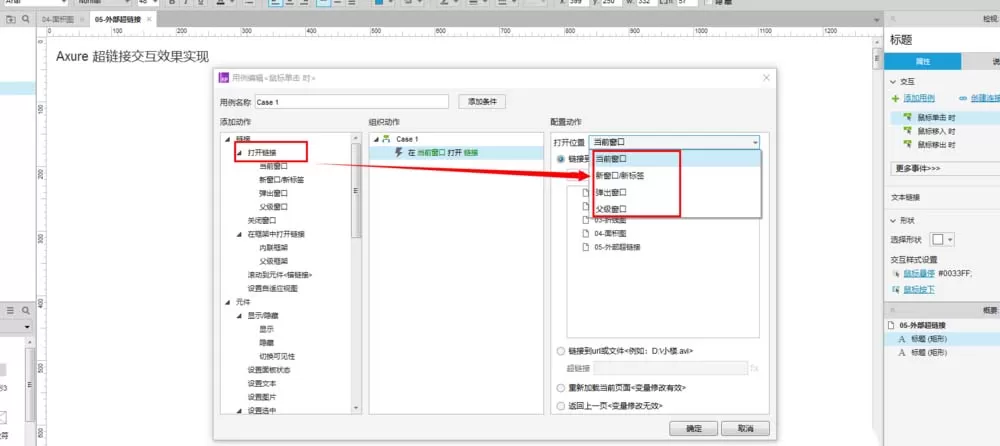Click the menu icon in lower-left library panel
Image resolution: width=1000 pixels, height=446 pixels.
point(11,310)
